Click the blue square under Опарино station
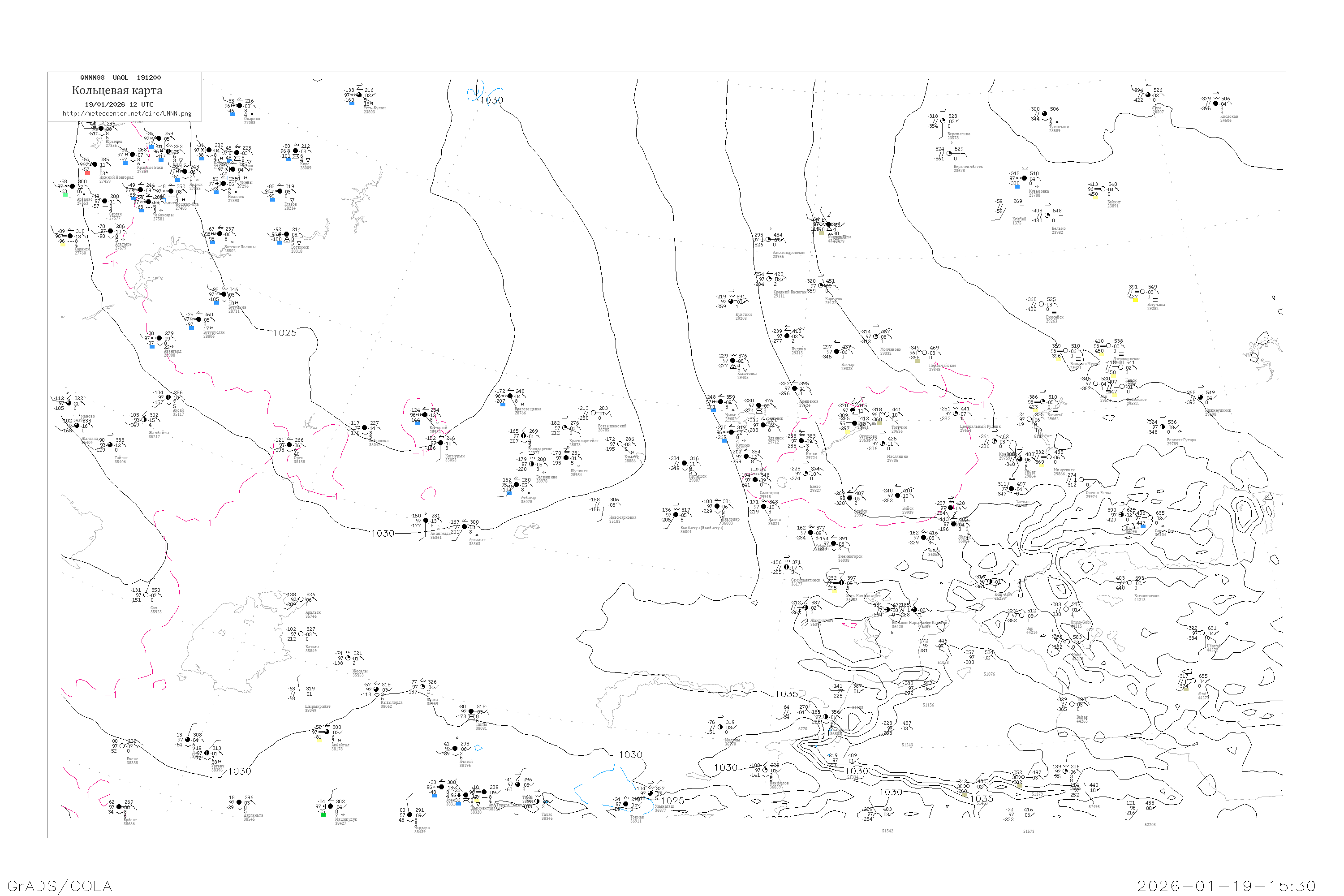 pos(232,114)
